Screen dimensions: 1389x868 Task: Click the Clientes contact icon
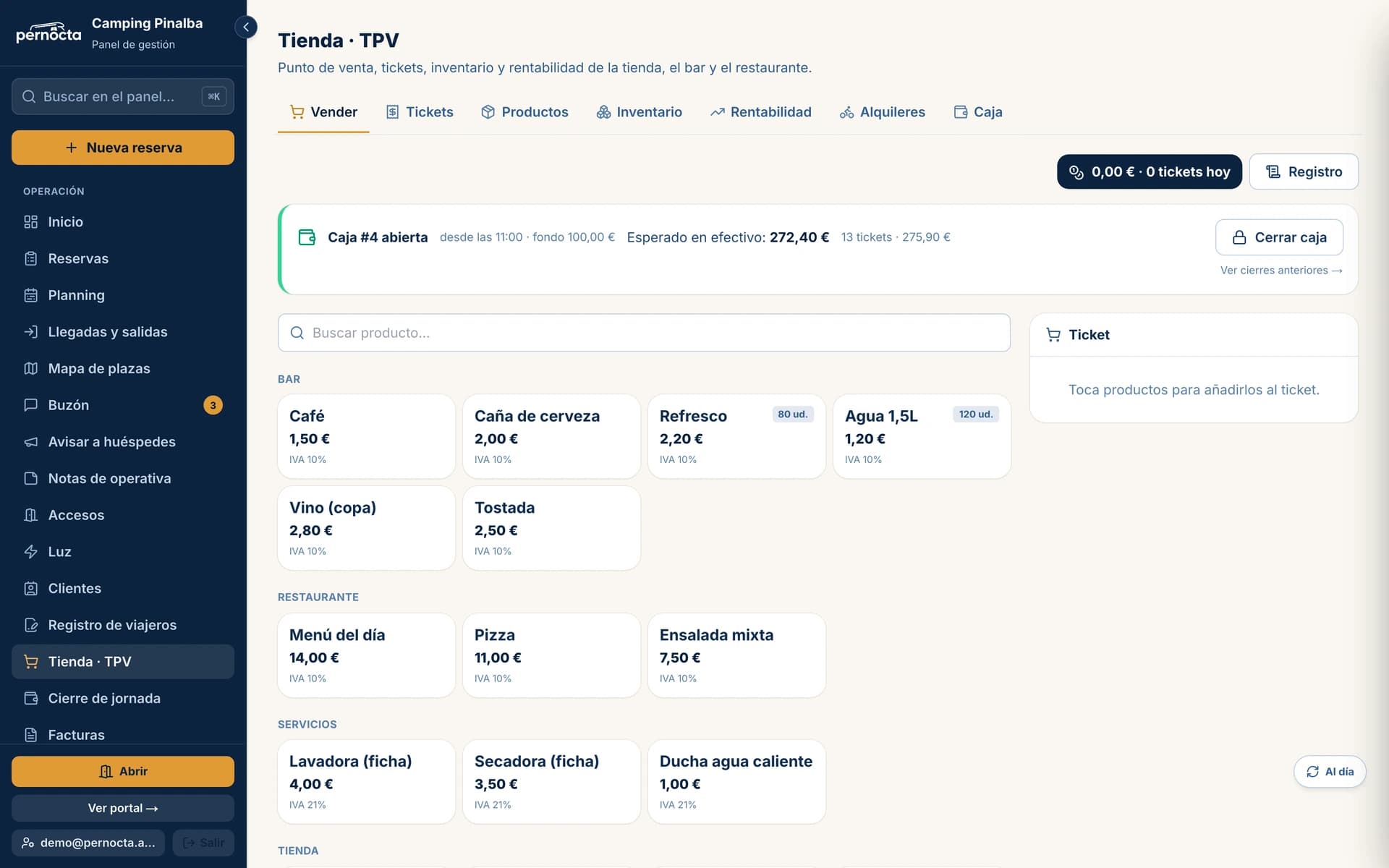(30, 589)
